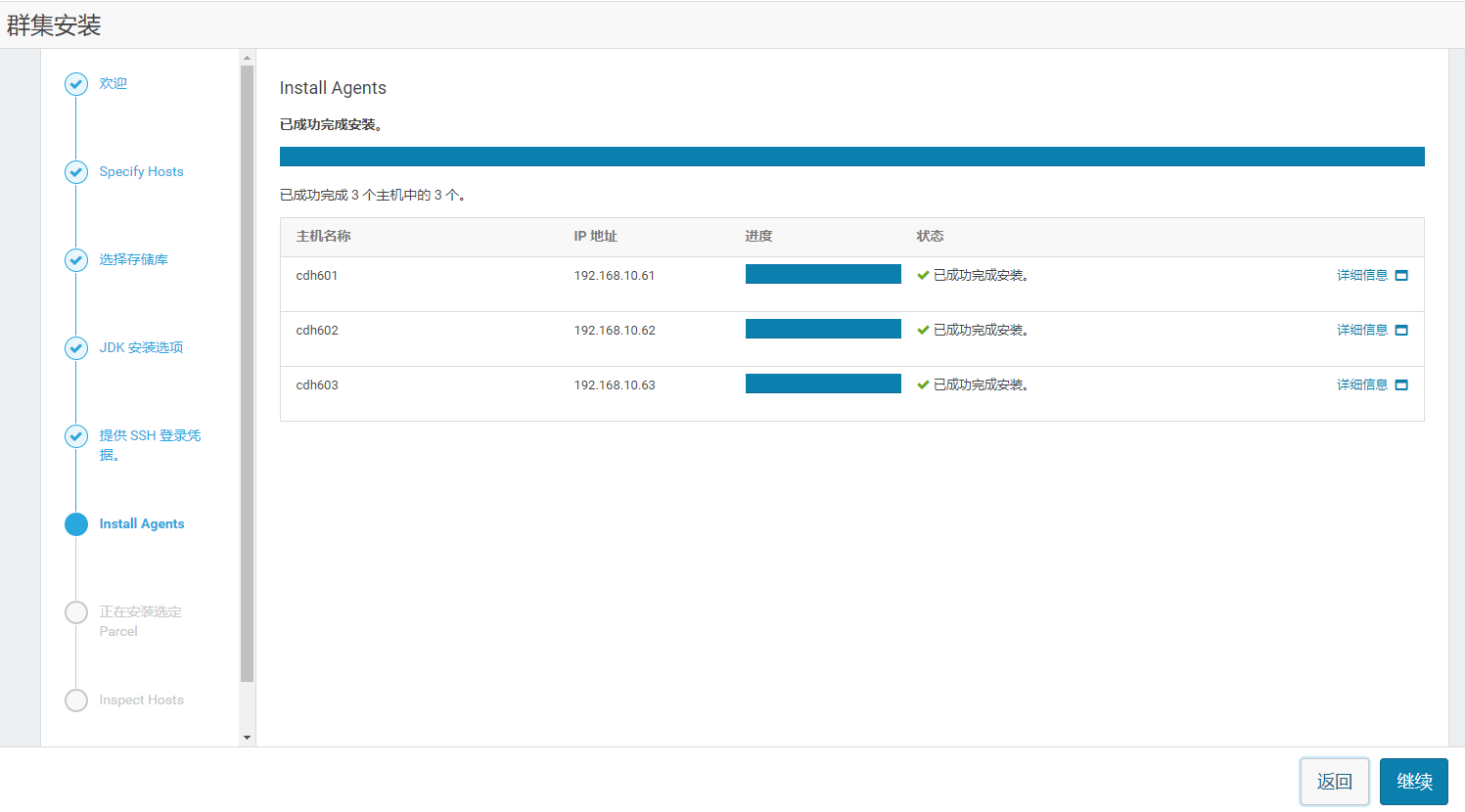Click the sidebar scrollbar down arrow
Viewport: 1465px width, 812px height.
(x=247, y=738)
